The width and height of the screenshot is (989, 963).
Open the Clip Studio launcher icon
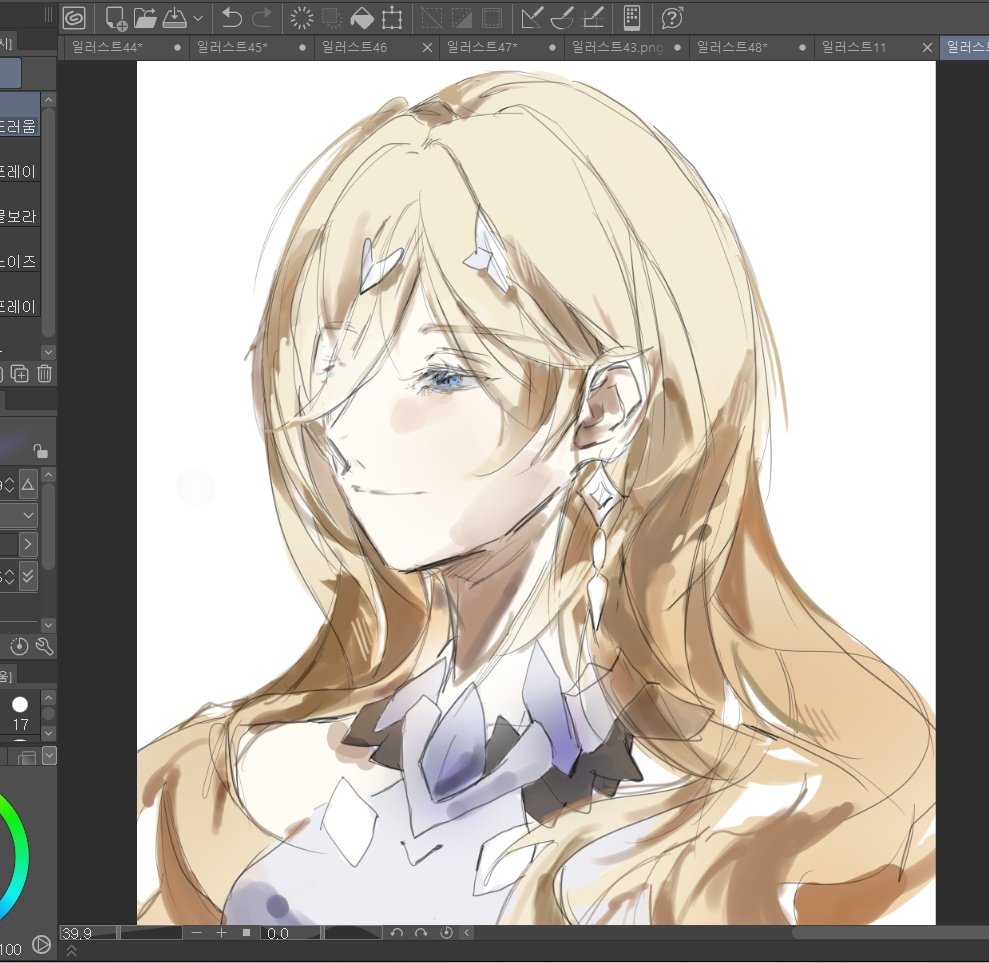pyautogui.click(x=74, y=18)
